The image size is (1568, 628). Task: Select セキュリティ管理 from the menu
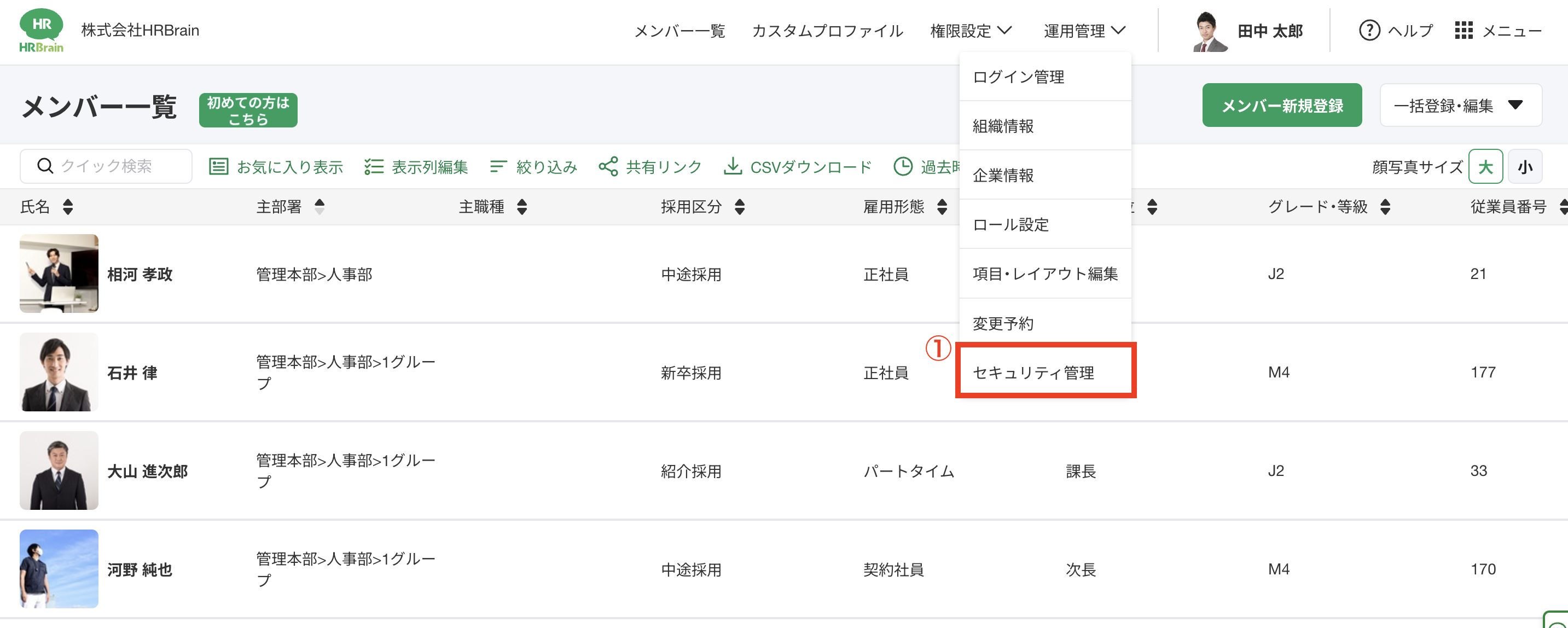point(1044,372)
